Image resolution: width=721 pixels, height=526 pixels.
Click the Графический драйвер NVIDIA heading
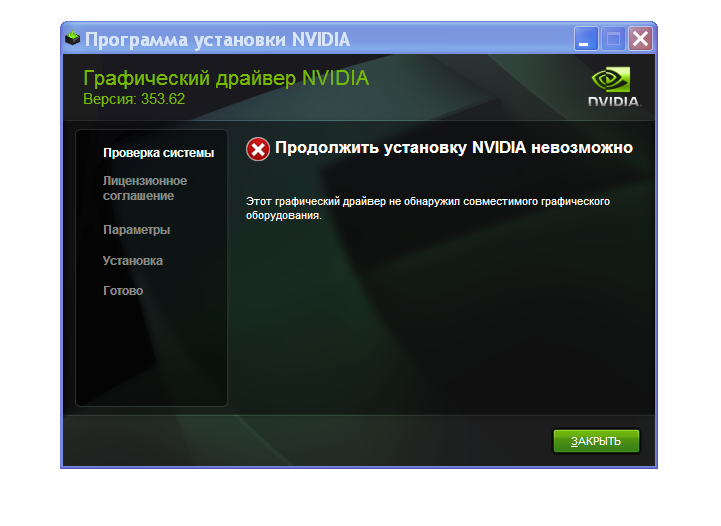click(226, 78)
